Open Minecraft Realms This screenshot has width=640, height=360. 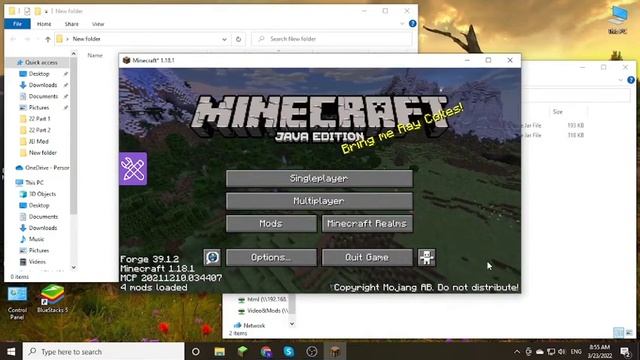(x=367, y=224)
